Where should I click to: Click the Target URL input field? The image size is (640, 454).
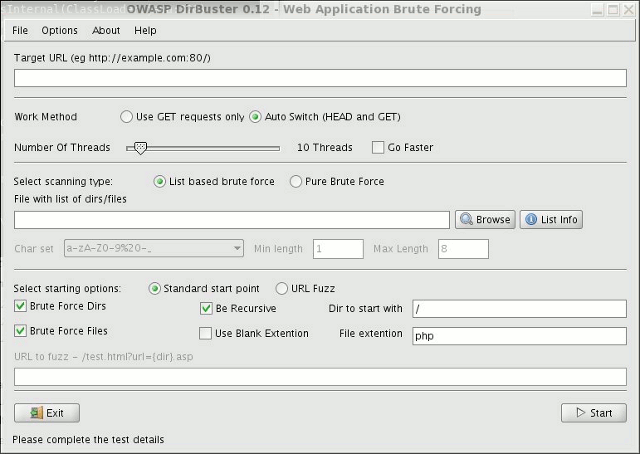pyautogui.click(x=320, y=78)
